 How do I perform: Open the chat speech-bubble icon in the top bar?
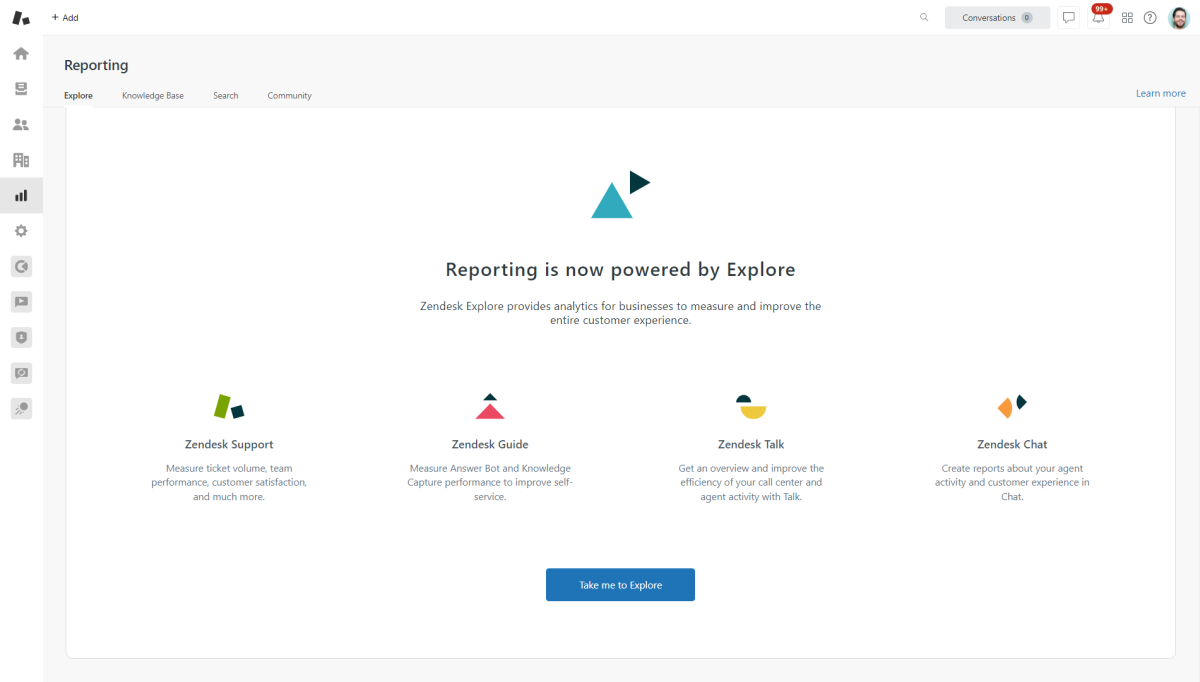(1069, 18)
